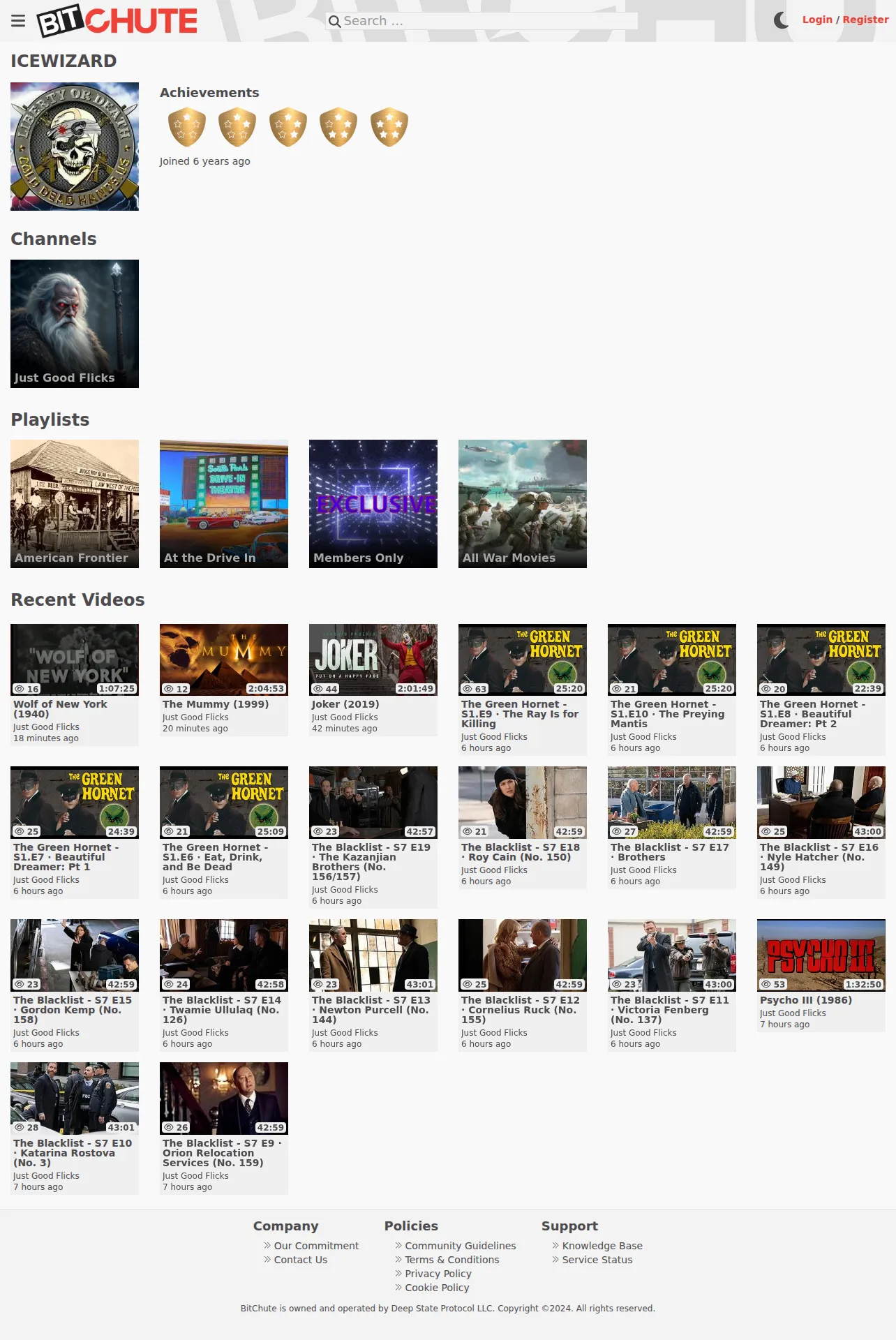Play Wolf of New York video thumbnail

click(75, 660)
